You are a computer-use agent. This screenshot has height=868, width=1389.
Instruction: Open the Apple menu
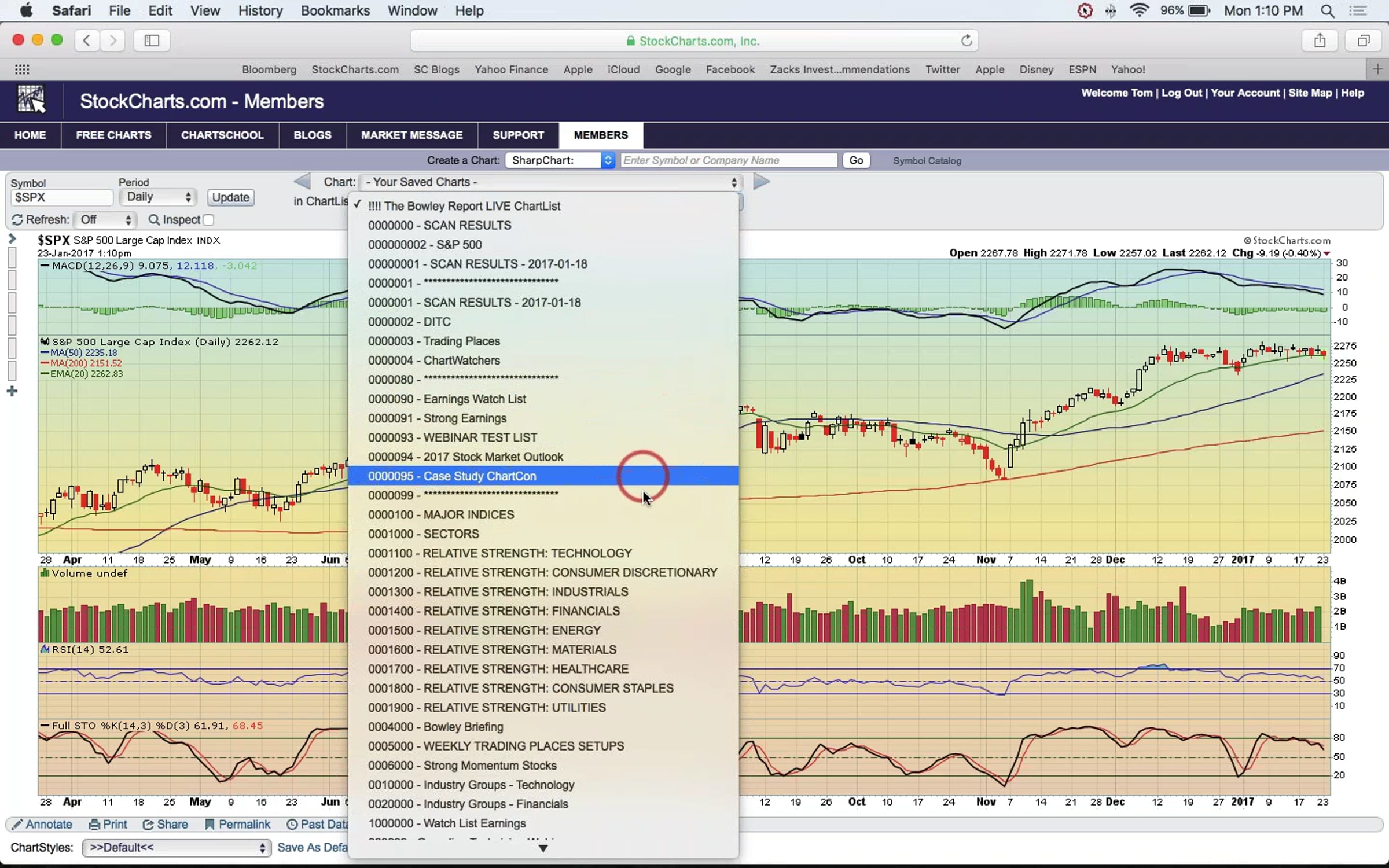pos(27,10)
